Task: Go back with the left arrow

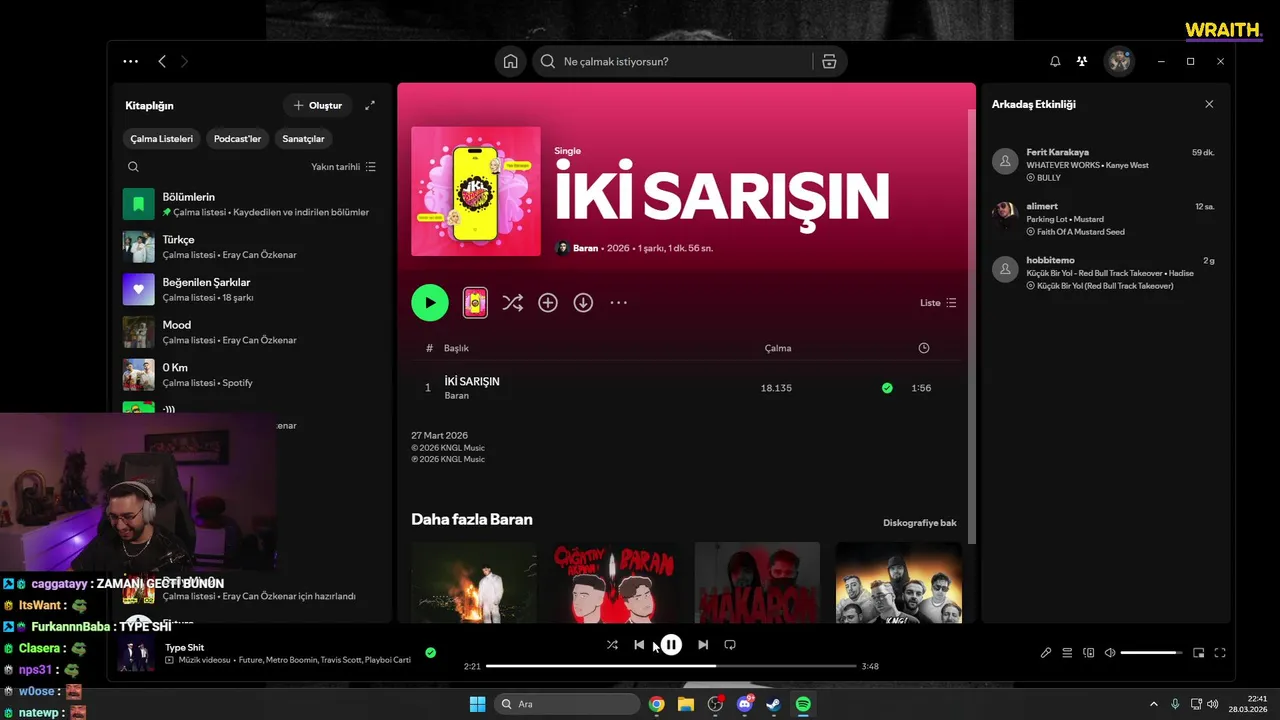Action: click(x=162, y=61)
